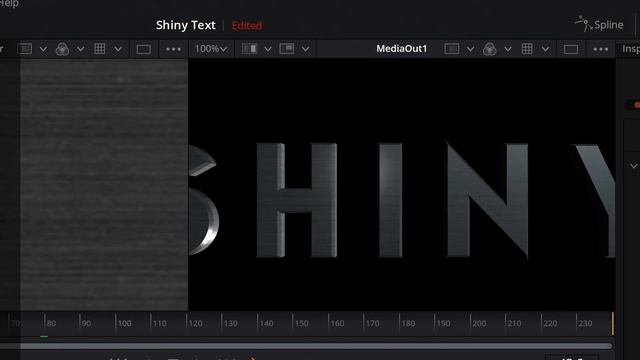Viewport: 640px width, 360px height.
Task: Expand the sub view options chevron
Action: [305, 49]
